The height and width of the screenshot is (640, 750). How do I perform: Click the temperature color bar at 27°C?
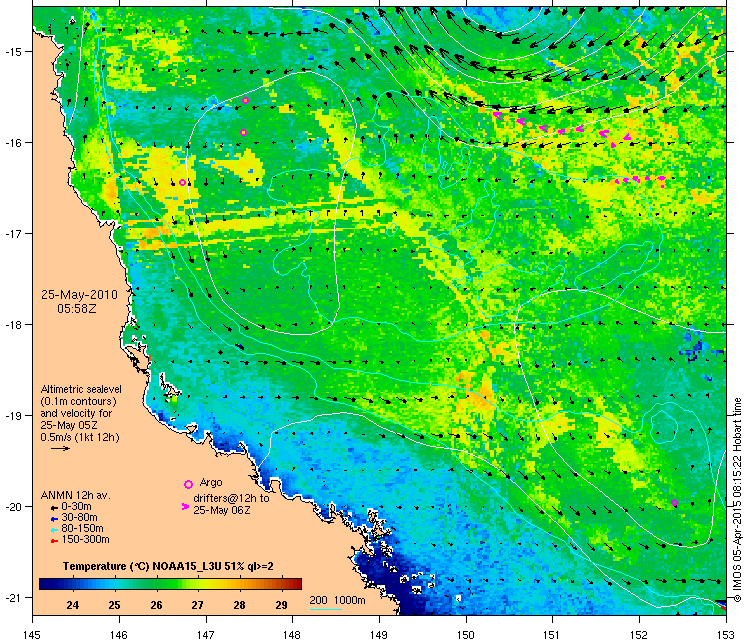[198, 584]
